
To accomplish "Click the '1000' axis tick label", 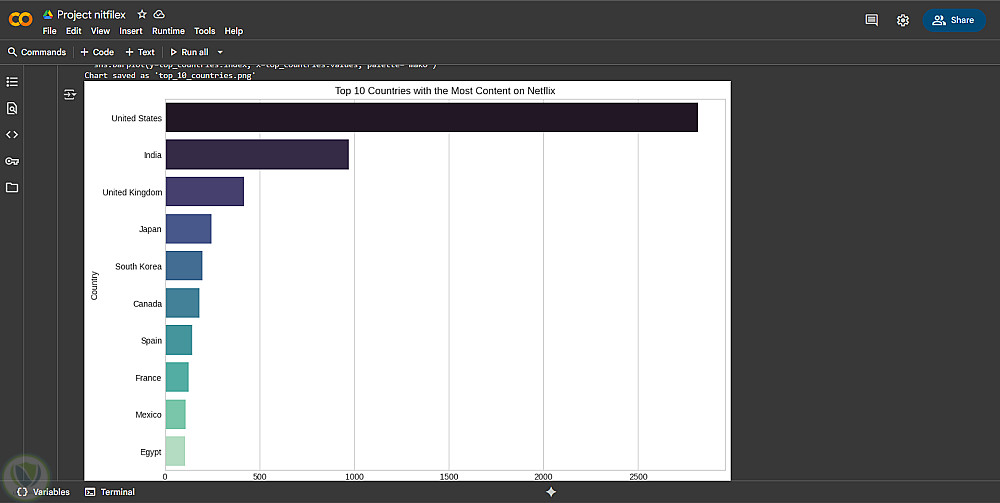I will 354,476.
